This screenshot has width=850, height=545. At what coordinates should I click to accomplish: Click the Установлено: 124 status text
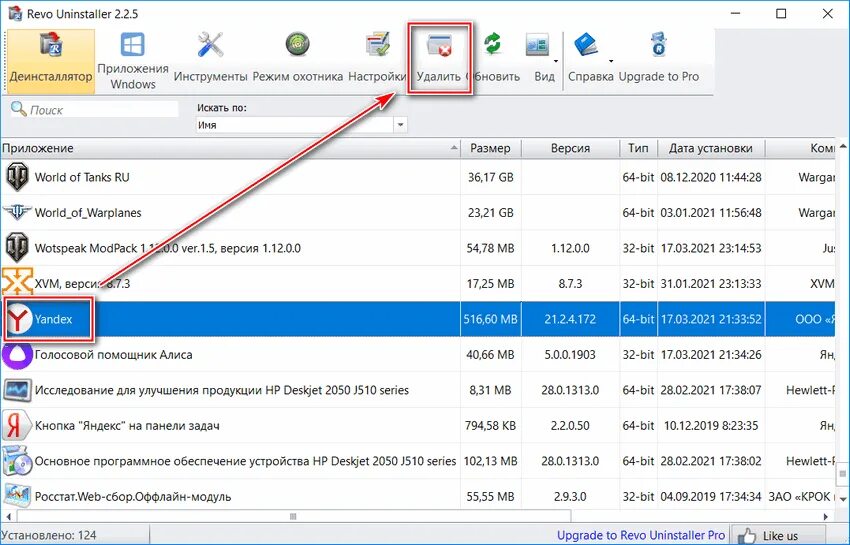click(49, 535)
